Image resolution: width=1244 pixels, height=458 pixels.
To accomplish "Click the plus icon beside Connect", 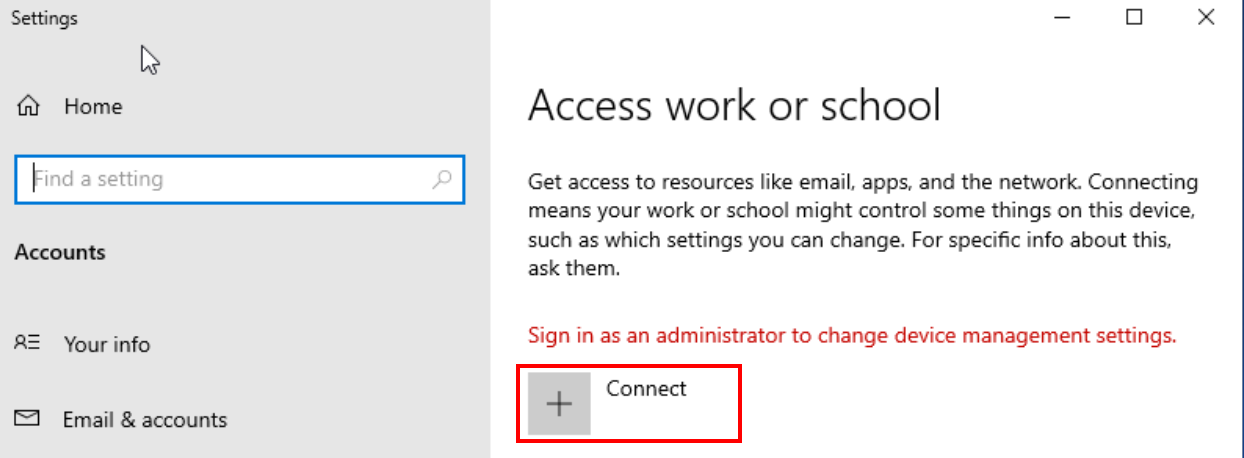I will [x=559, y=403].
